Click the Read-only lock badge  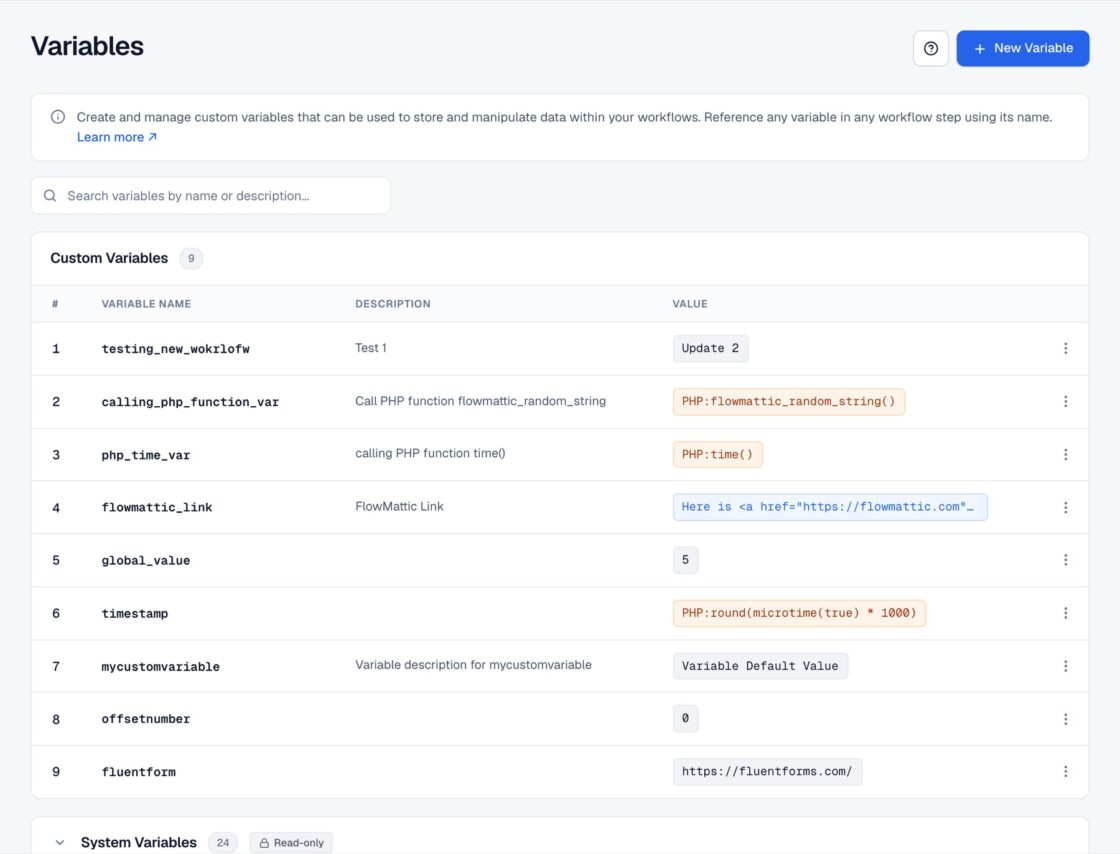tap(291, 843)
